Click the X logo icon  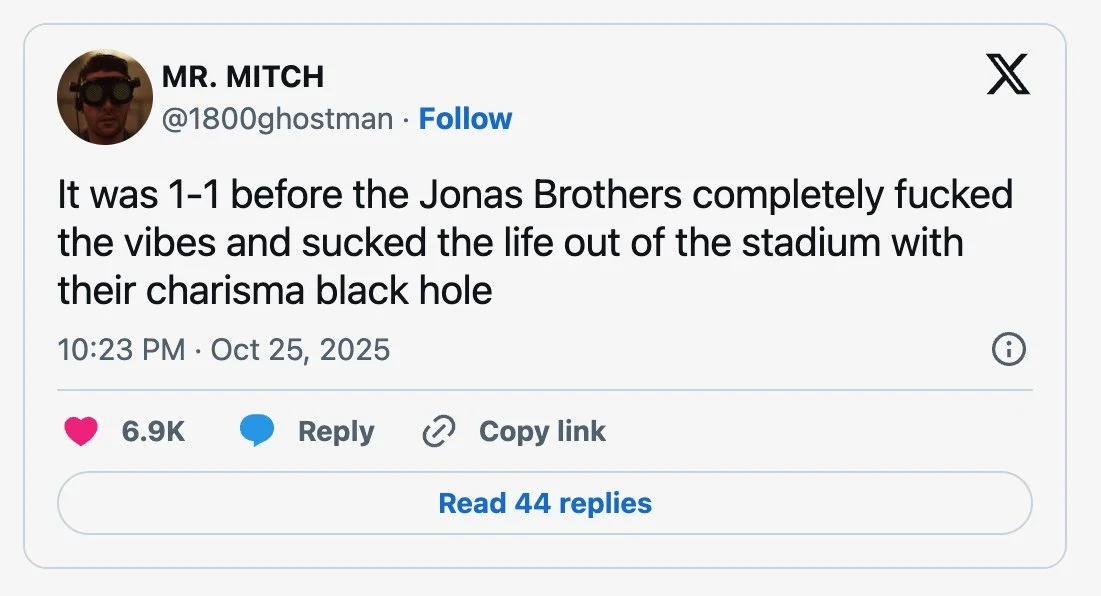(x=1007, y=75)
